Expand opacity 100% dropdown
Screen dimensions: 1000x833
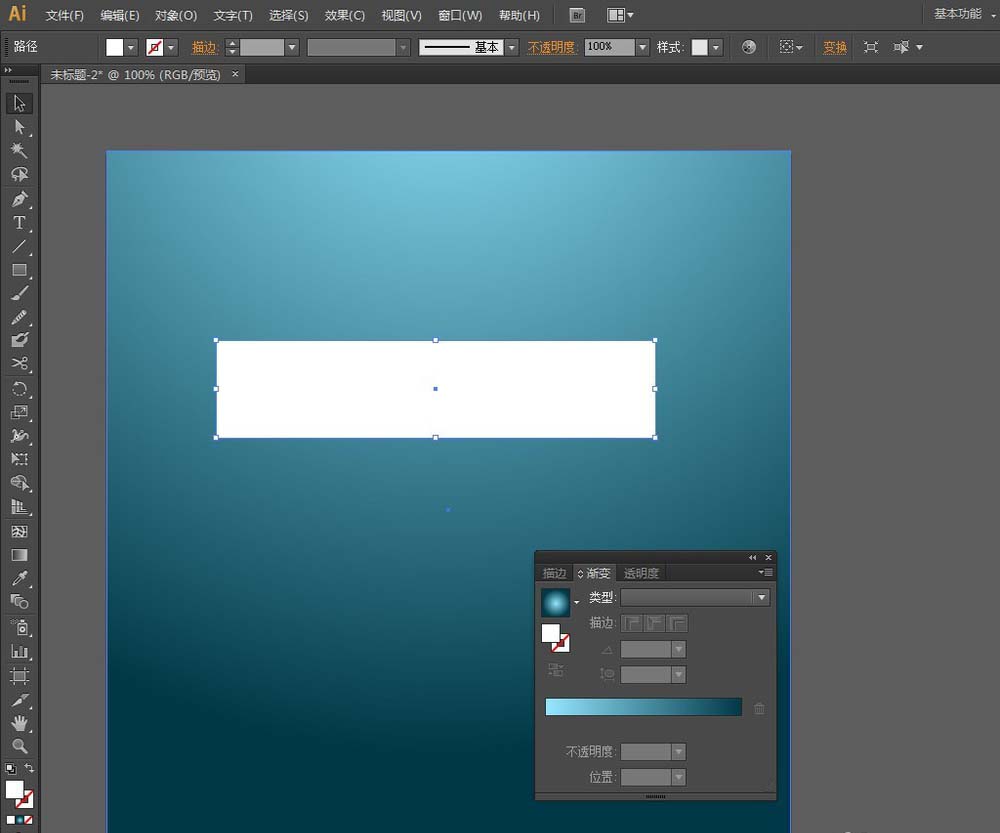point(642,47)
